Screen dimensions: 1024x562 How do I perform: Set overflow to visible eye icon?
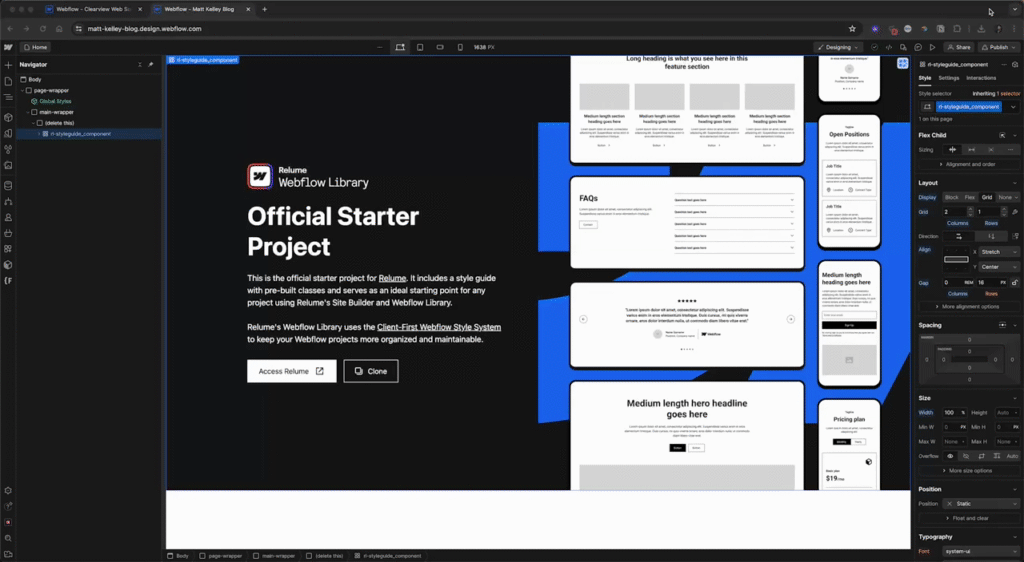(951, 456)
